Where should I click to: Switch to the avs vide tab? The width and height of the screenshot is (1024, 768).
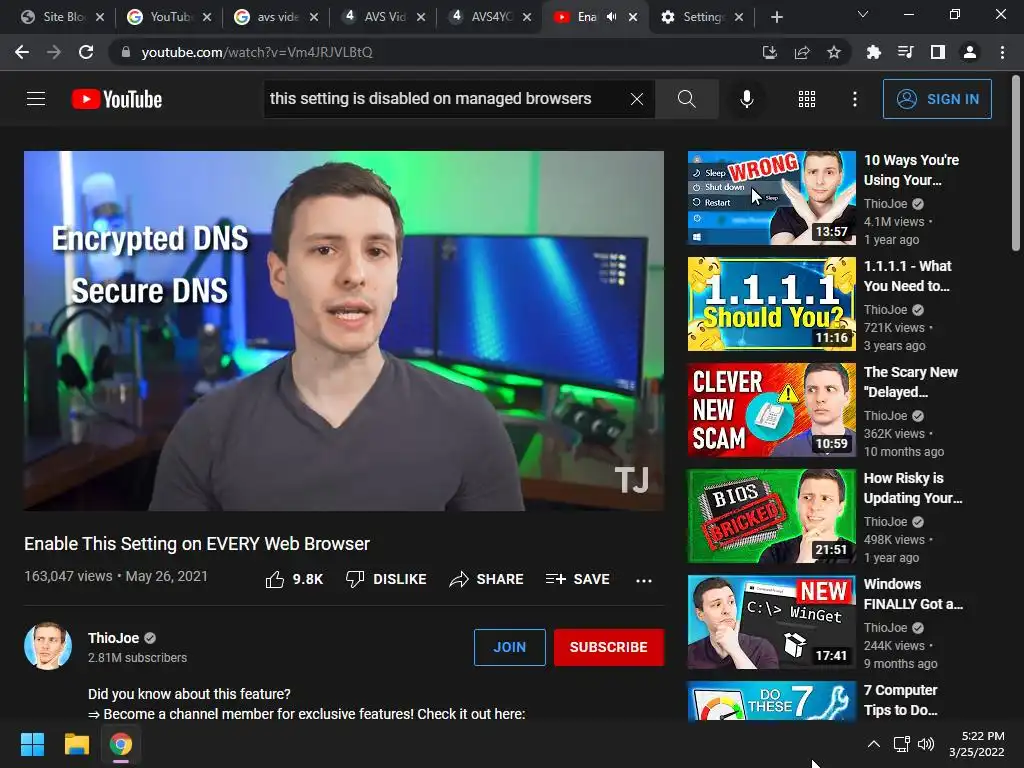point(276,17)
